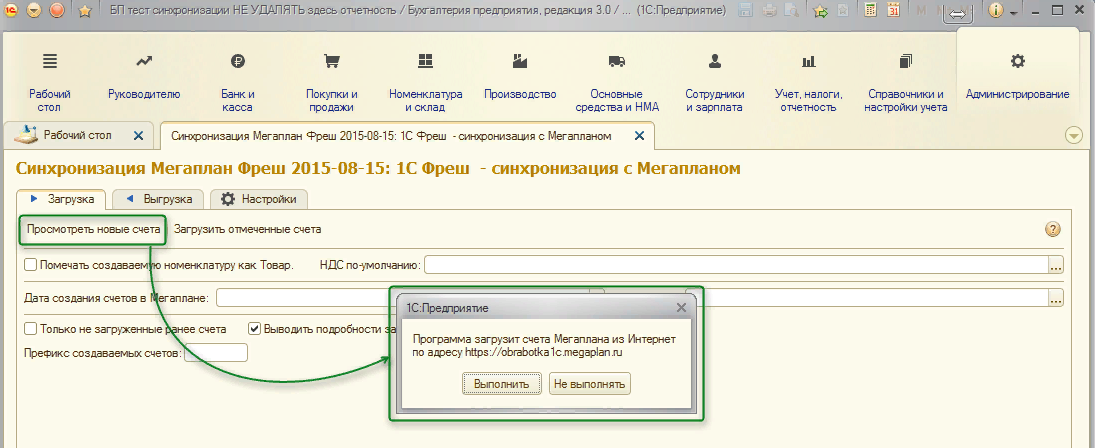
Task: Check Только не загруженные ранее счета
Action: (31, 328)
